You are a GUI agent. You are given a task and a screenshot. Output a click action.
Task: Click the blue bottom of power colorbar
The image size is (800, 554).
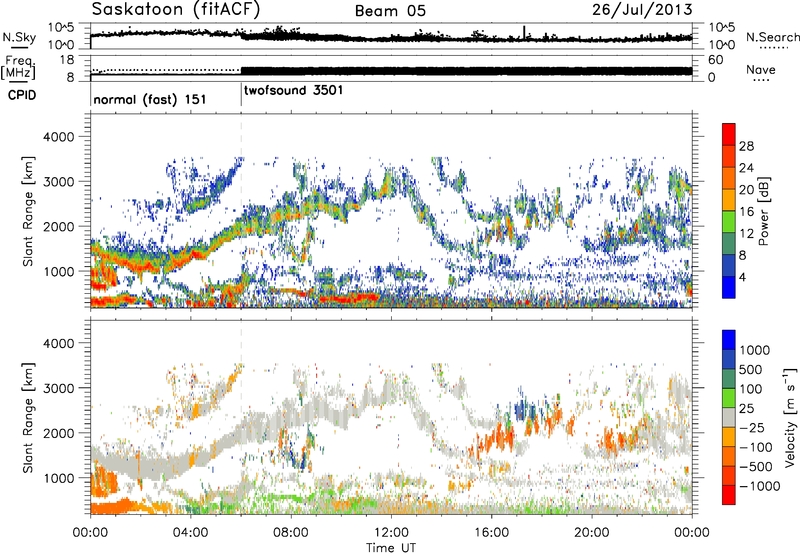point(729,287)
